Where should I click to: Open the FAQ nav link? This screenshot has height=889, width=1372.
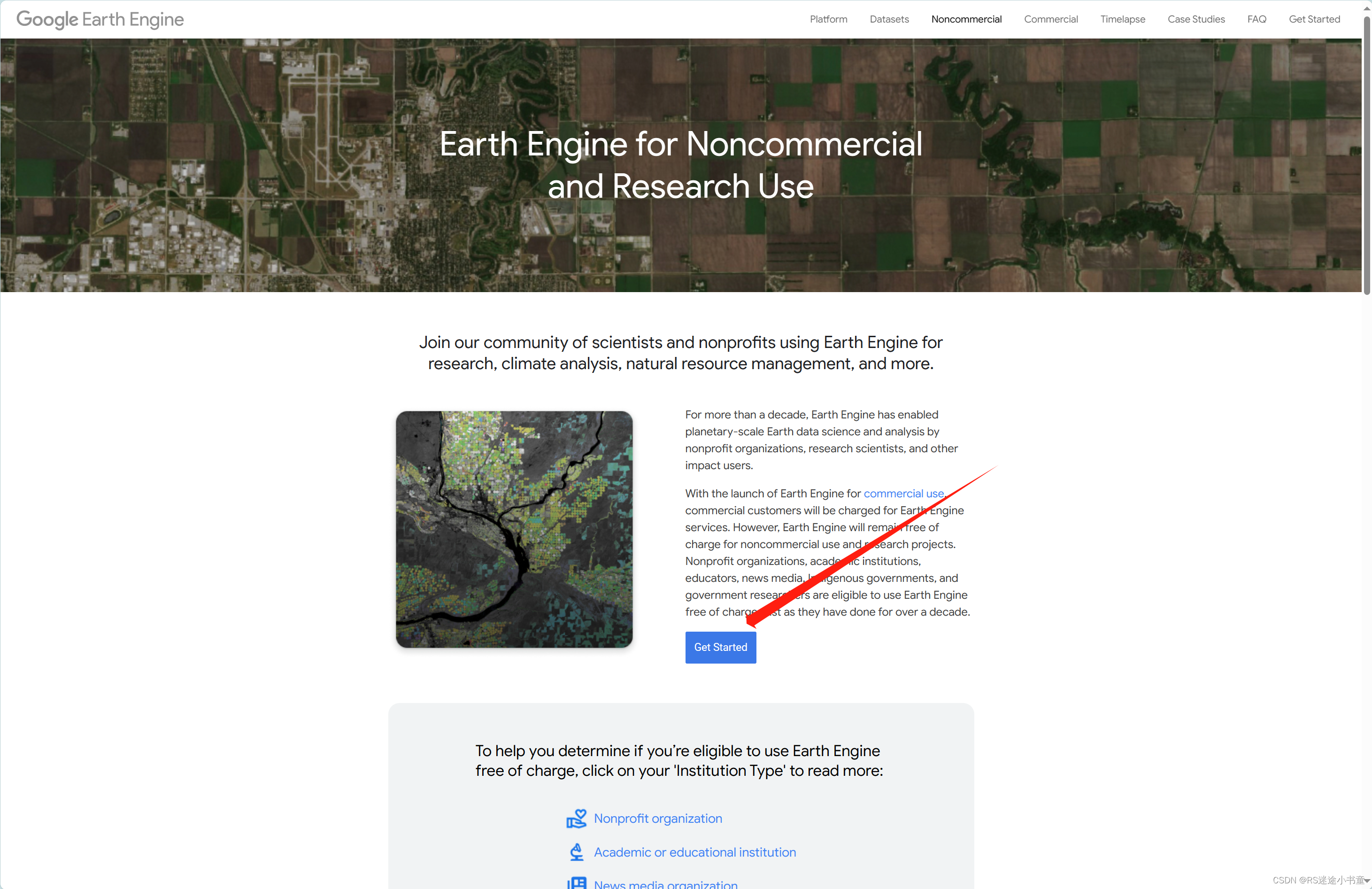coord(1256,19)
